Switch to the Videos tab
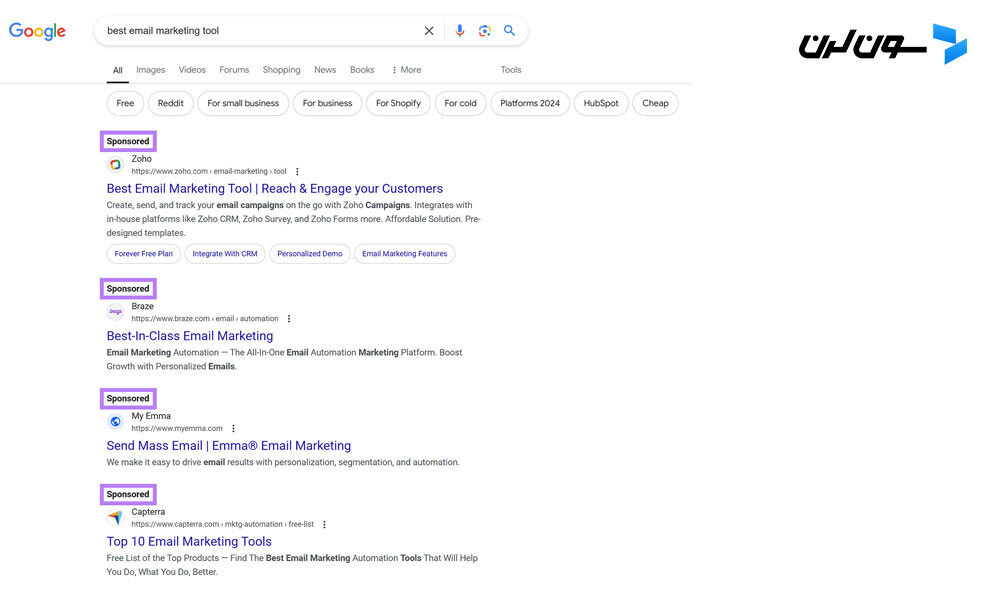Screen dimensions: 1000x600 click(x=192, y=70)
